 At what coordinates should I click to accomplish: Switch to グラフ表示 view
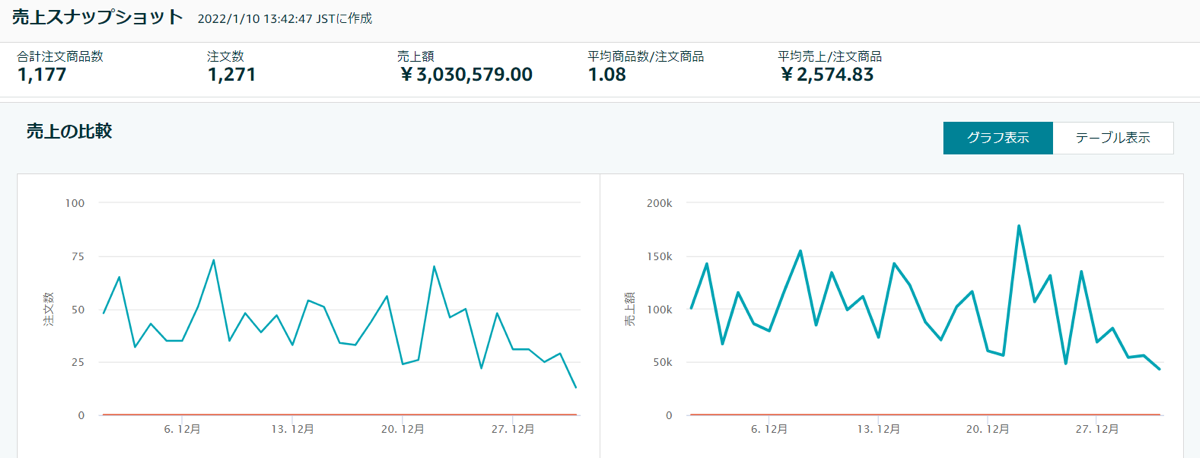[x=997, y=138]
